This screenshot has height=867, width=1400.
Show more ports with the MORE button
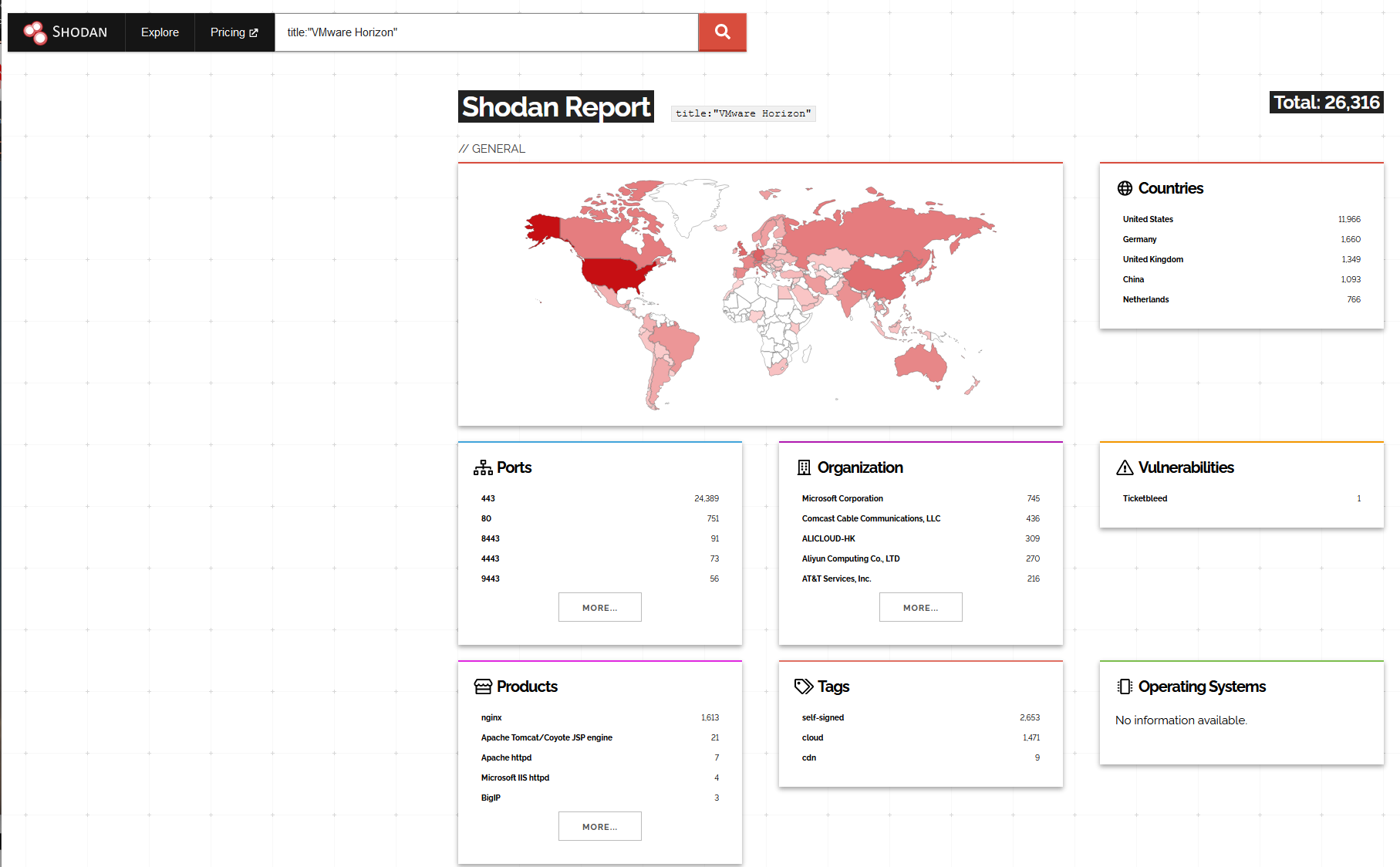click(600, 607)
